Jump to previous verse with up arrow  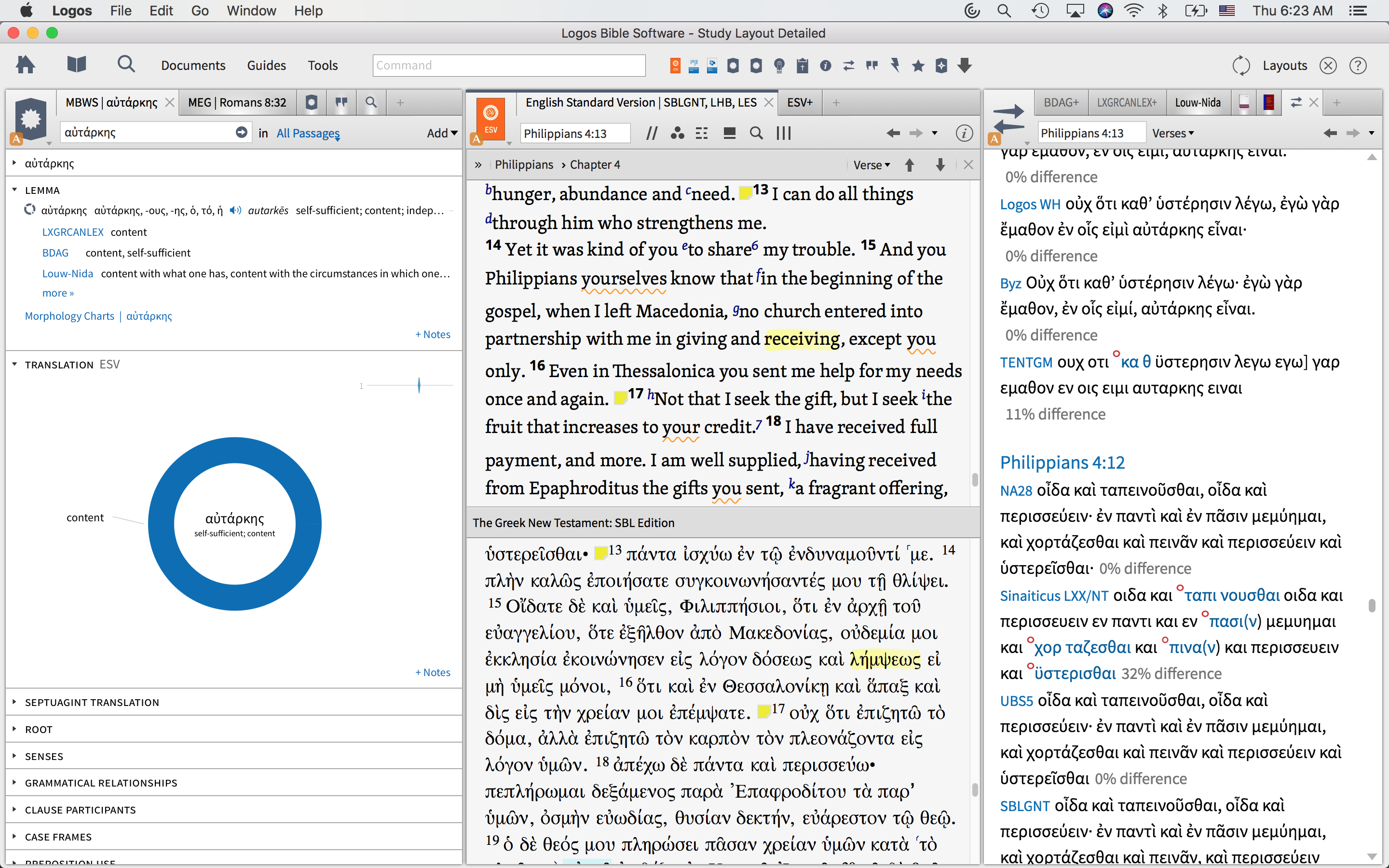tap(909, 165)
